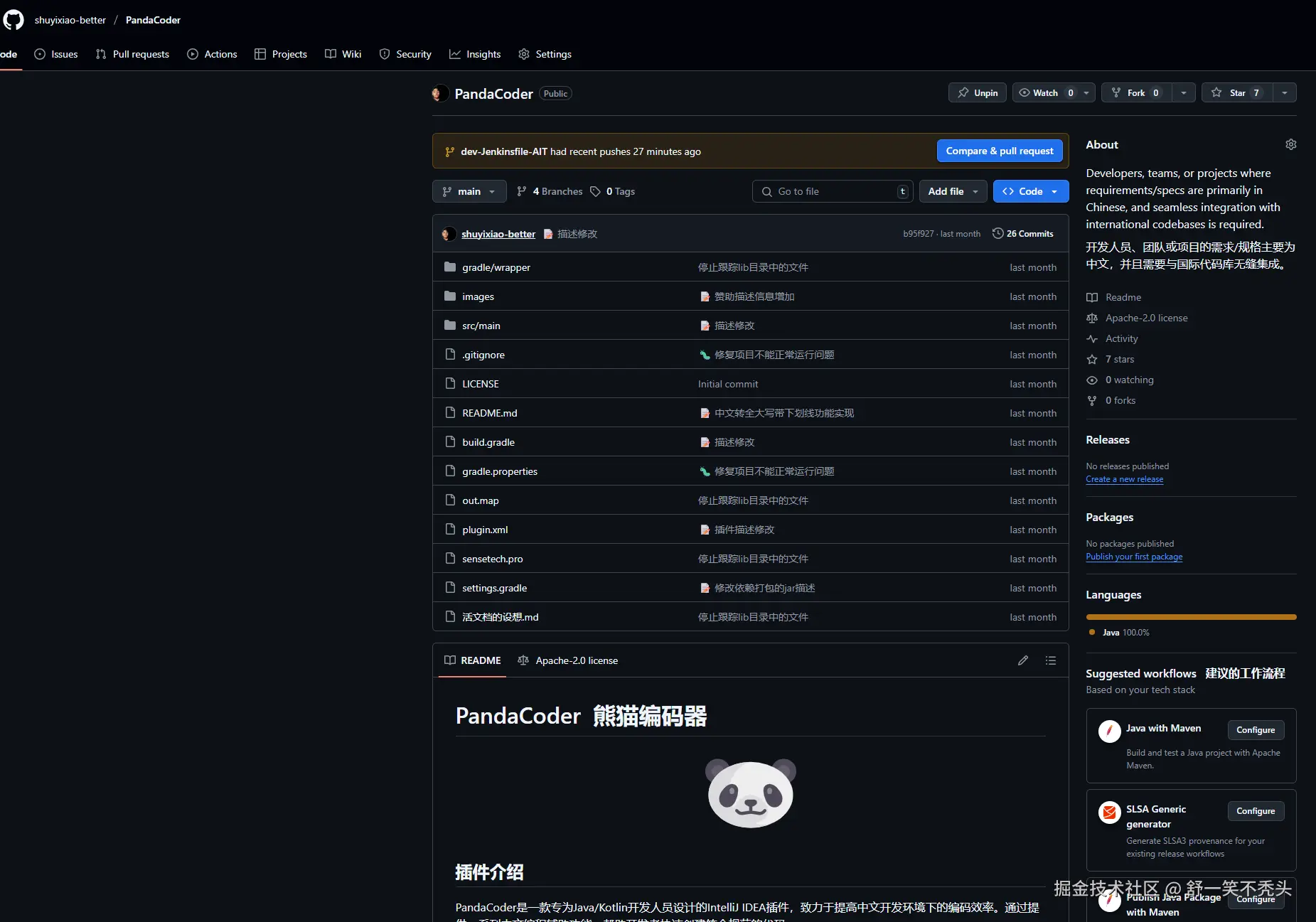Edit the README with pencil icon

pos(1023,660)
